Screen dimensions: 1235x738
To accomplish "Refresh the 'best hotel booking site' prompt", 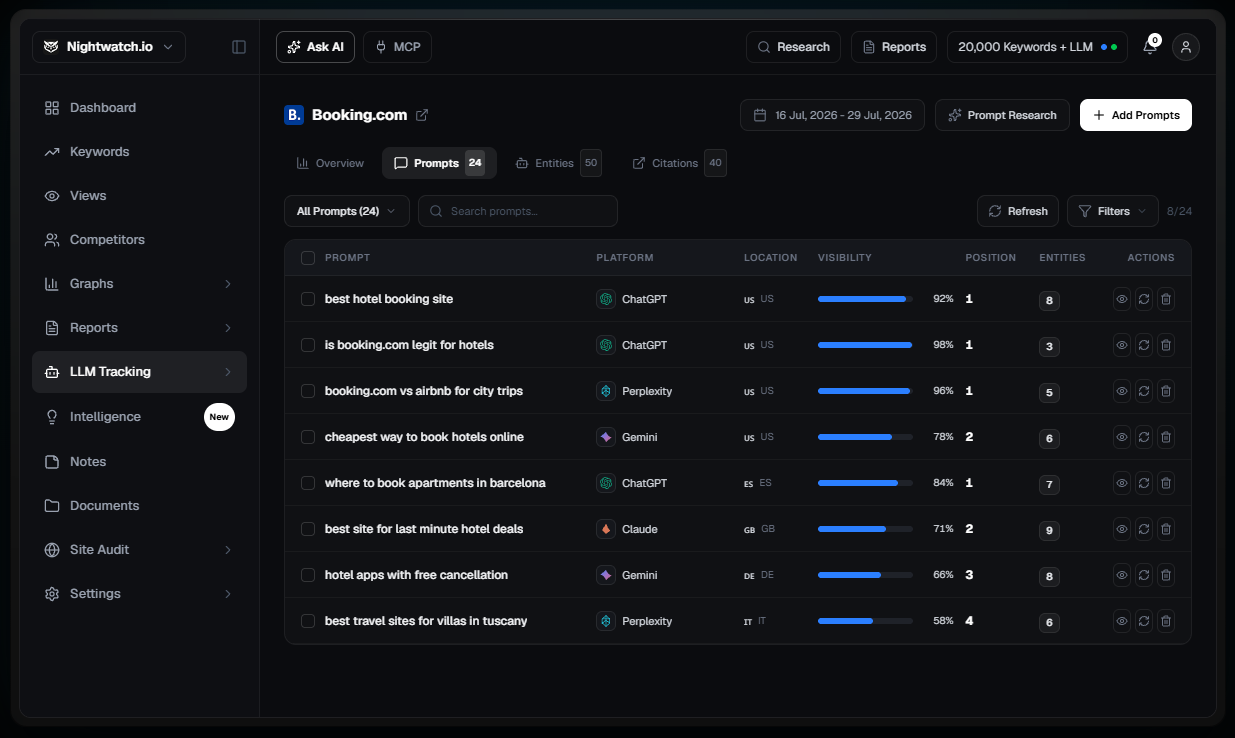I will (x=1144, y=299).
